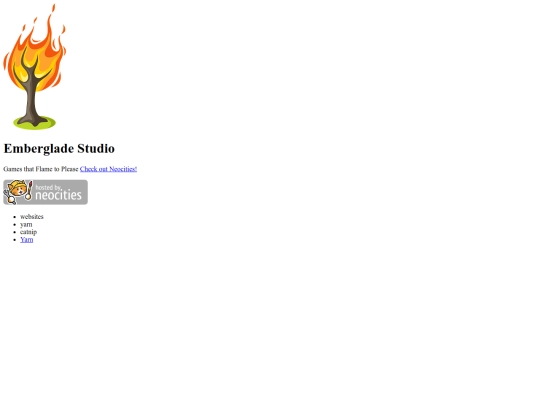Click the bullet before "websites"
This screenshot has width=540, height=405.
pos(14,217)
